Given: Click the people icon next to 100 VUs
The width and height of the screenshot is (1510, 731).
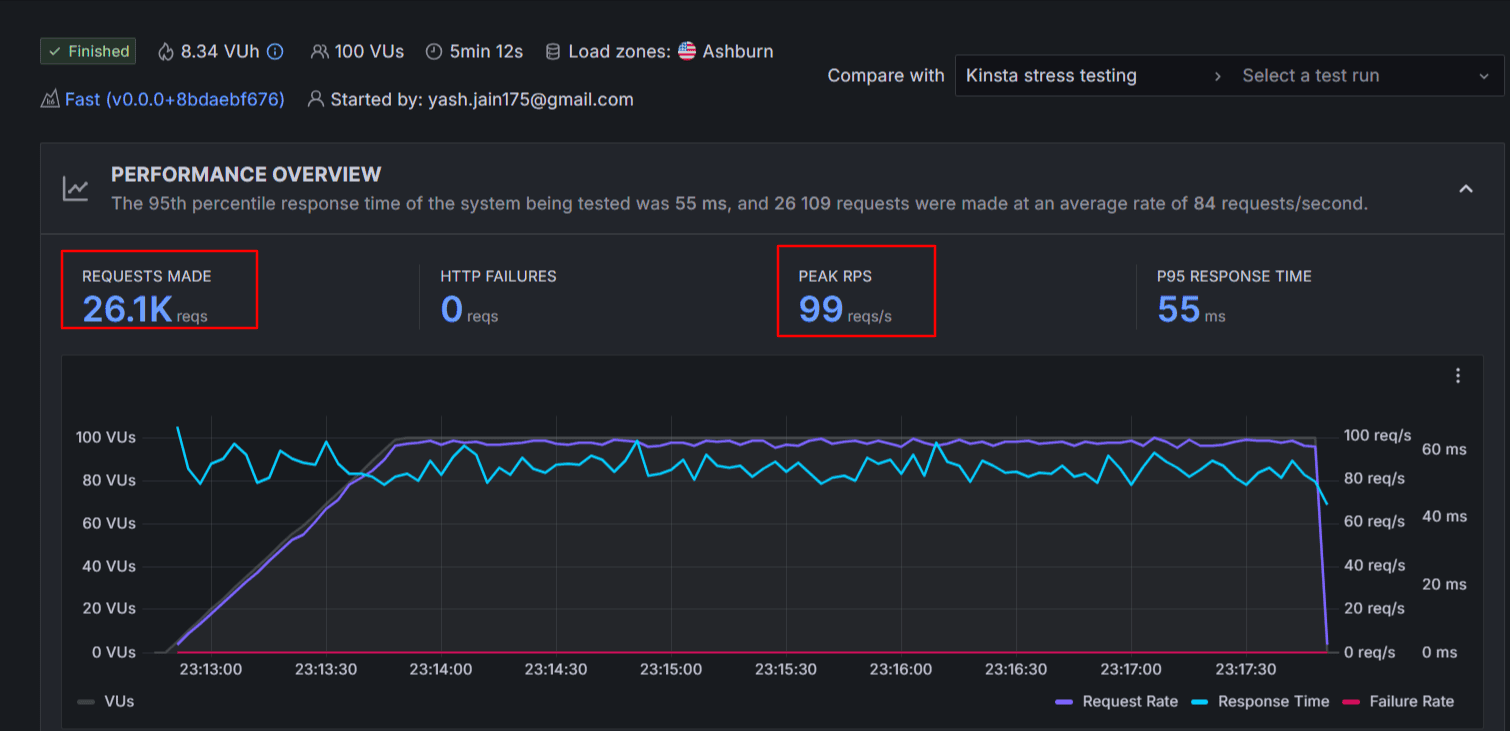Looking at the screenshot, I should pos(318,52).
